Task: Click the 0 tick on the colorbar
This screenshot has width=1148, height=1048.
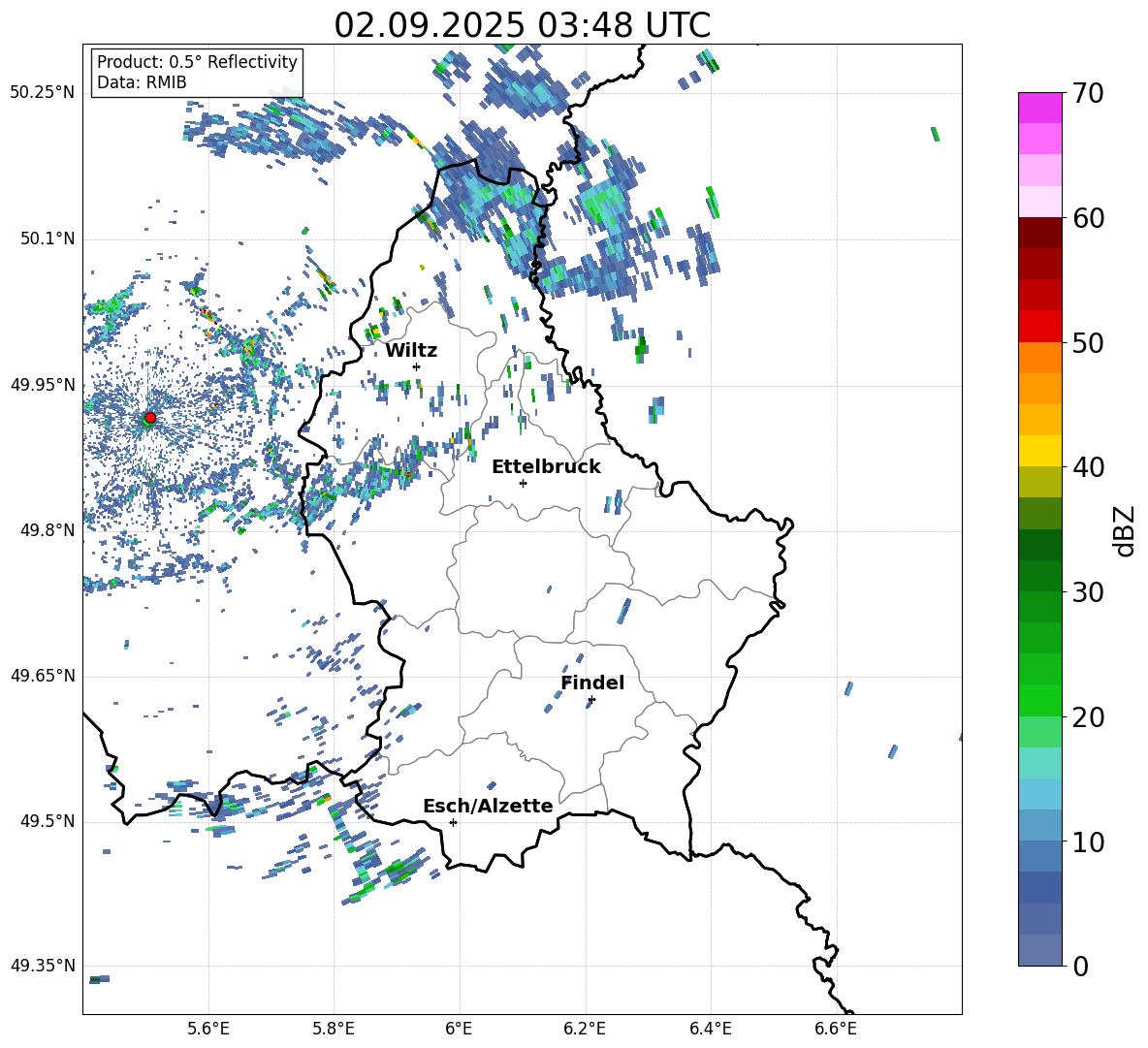Action: (1080, 966)
